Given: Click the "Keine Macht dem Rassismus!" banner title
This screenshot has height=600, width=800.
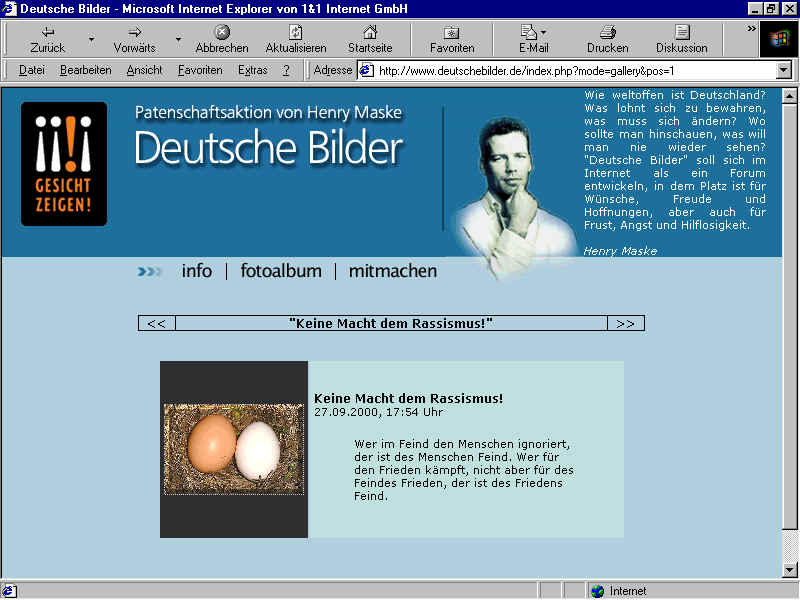Looking at the screenshot, I should [x=391, y=323].
